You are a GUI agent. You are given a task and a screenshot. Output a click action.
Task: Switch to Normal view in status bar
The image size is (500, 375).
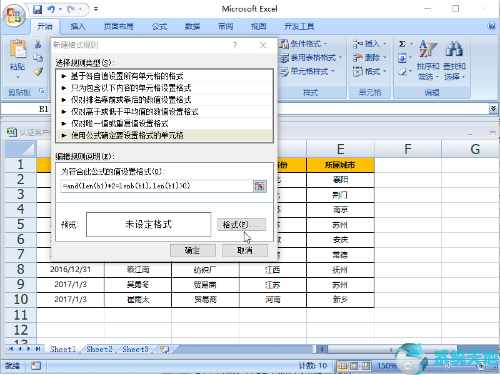[x=342, y=366]
